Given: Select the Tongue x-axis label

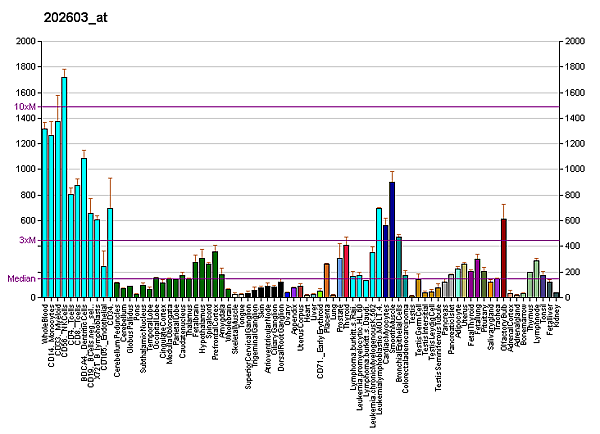Looking at the screenshot, I should [241, 317].
